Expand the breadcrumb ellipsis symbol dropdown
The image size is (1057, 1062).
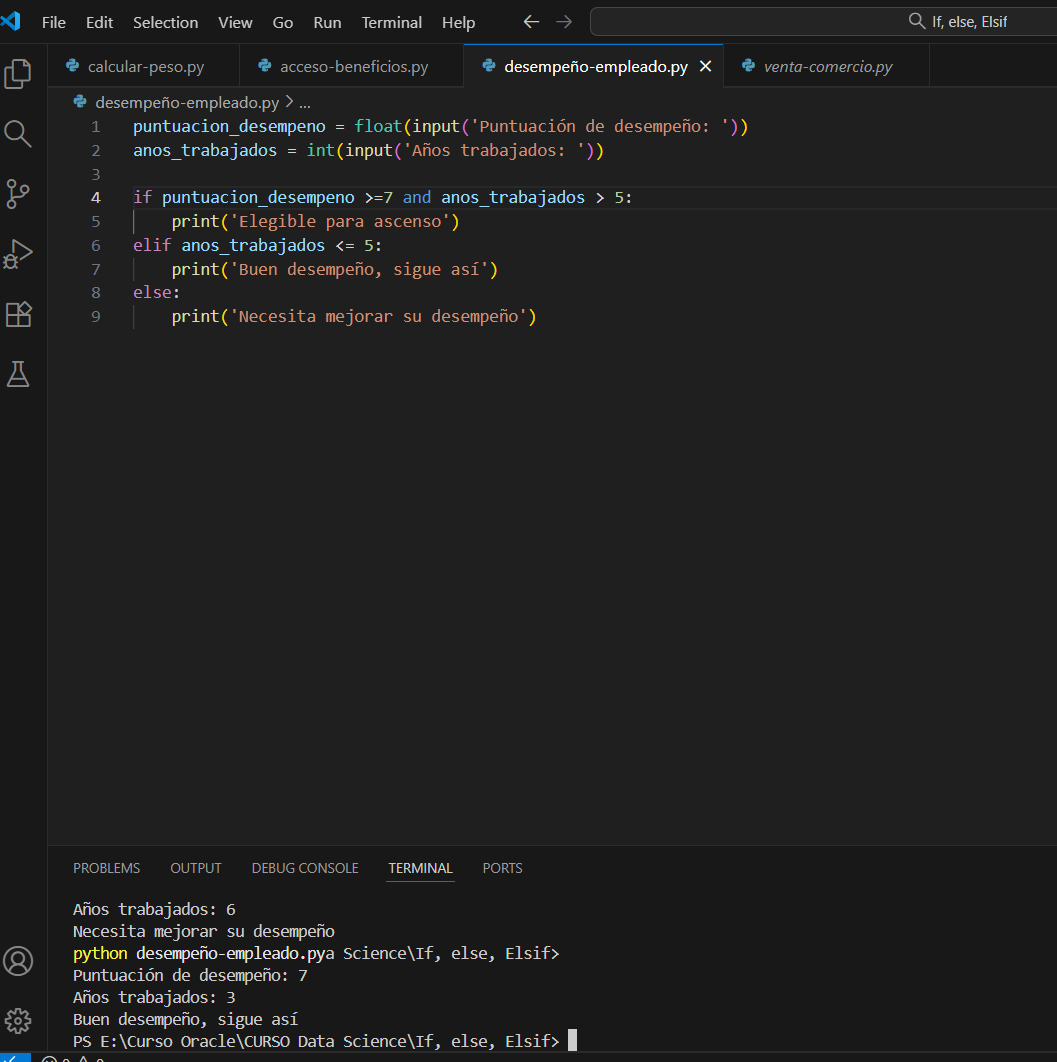[x=305, y=102]
